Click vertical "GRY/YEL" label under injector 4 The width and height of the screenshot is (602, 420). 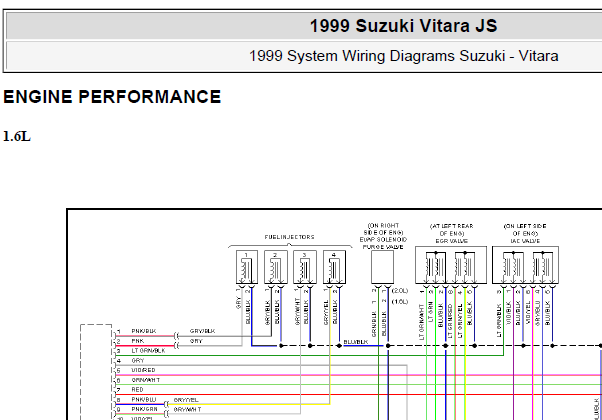click(x=326, y=313)
